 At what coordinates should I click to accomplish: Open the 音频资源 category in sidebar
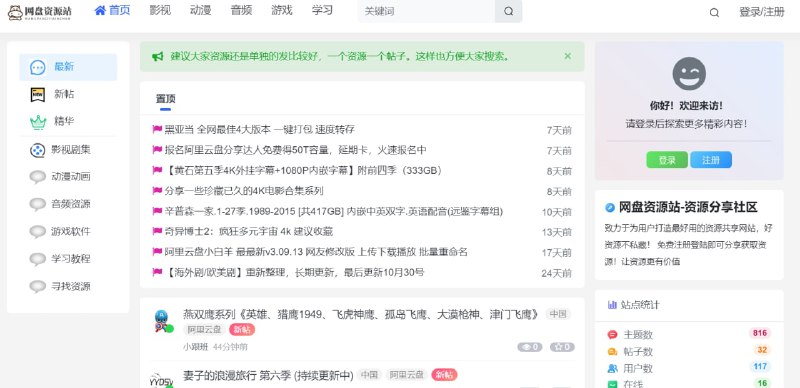click(68, 204)
